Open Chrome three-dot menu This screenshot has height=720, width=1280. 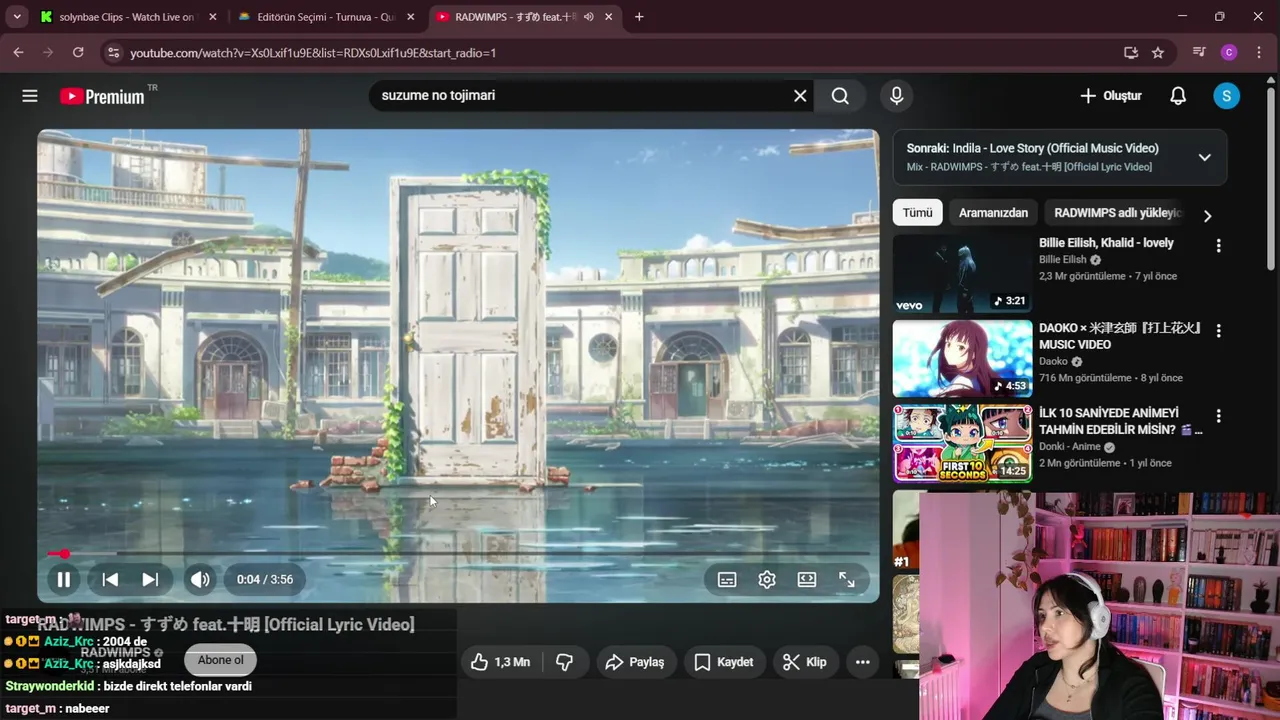(1260, 52)
